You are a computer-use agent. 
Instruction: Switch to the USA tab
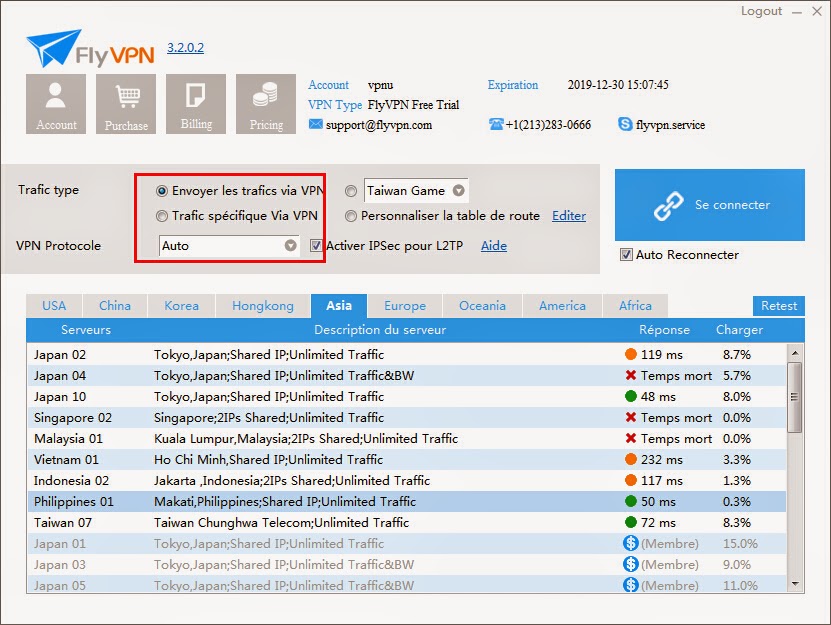tap(54, 306)
